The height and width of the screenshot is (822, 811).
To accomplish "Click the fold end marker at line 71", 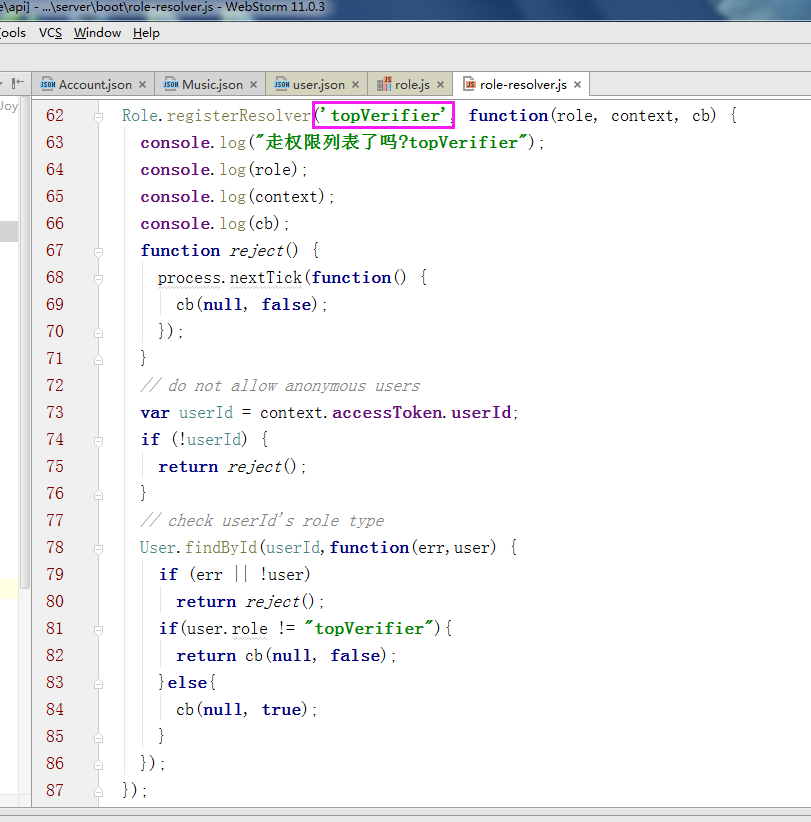I will tap(99, 360).
